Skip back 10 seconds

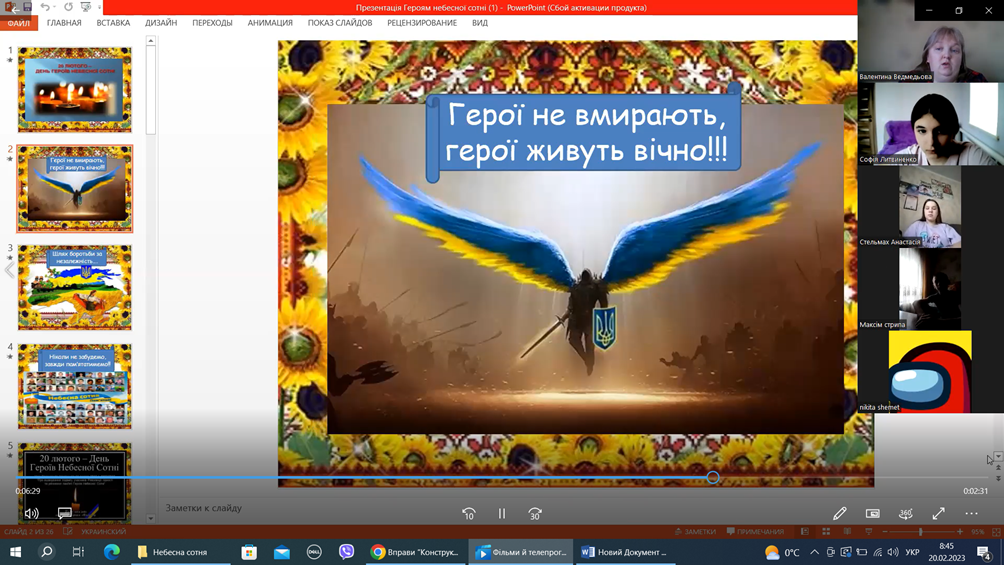(x=469, y=514)
